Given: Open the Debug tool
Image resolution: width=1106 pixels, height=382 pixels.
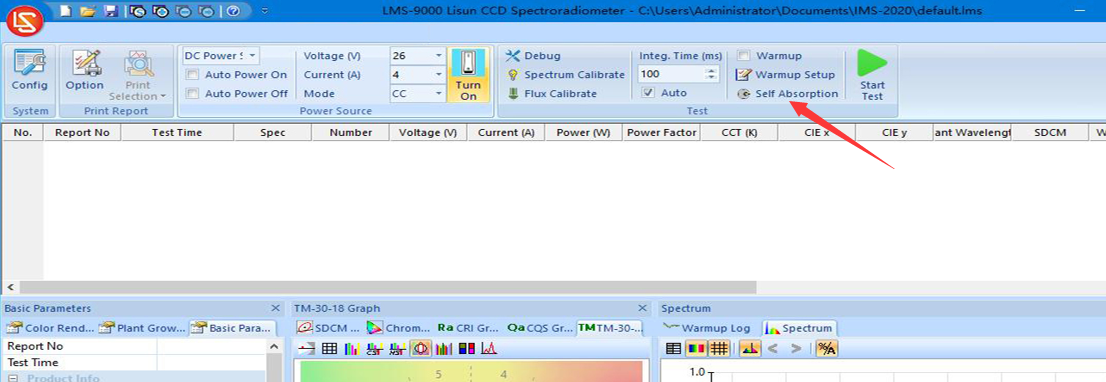Looking at the screenshot, I should tap(533, 56).
